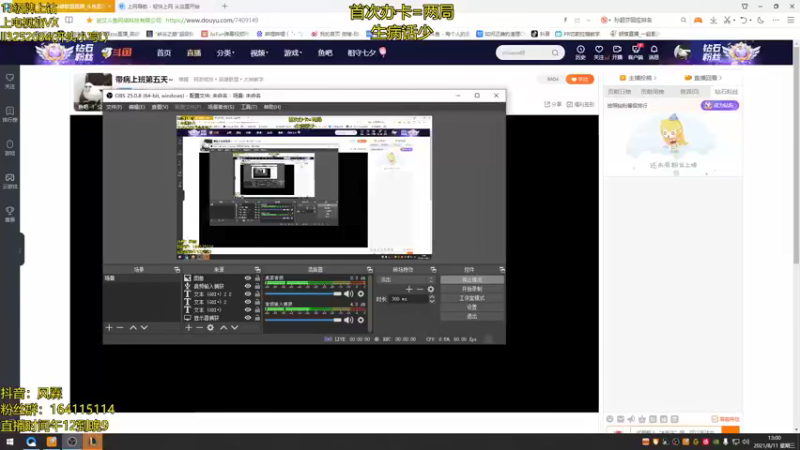Viewport: 800px width, 450px height.
Task: Remove scene transition with minus icon
Action: click(x=419, y=289)
